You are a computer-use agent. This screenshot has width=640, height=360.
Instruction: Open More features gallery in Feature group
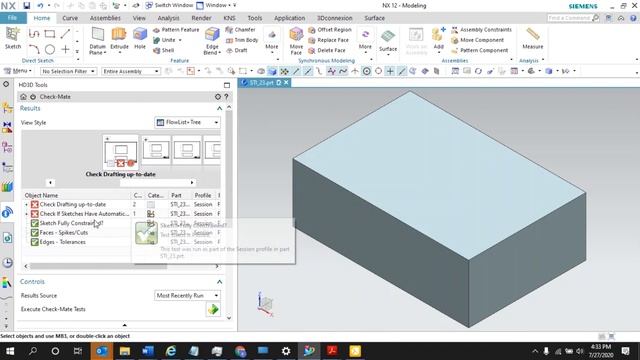click(x=271, y=40)
